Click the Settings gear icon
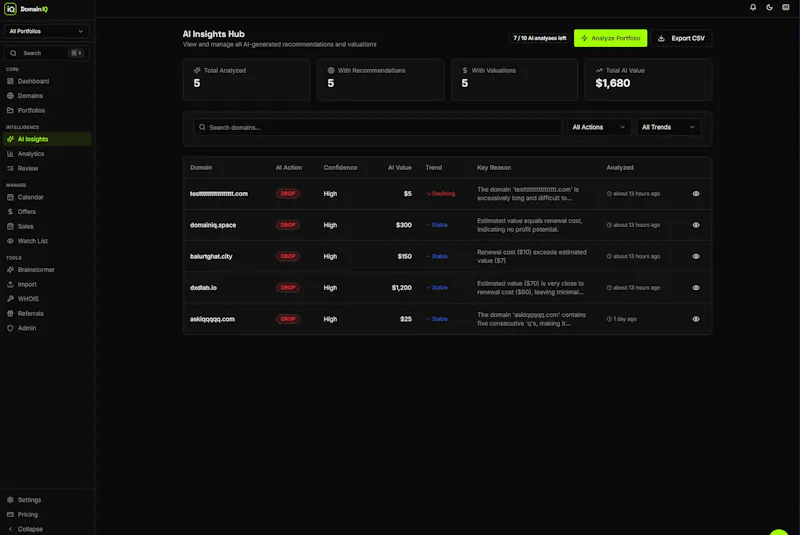This screenshot has height=535, width=800. [x=10, y=500]
